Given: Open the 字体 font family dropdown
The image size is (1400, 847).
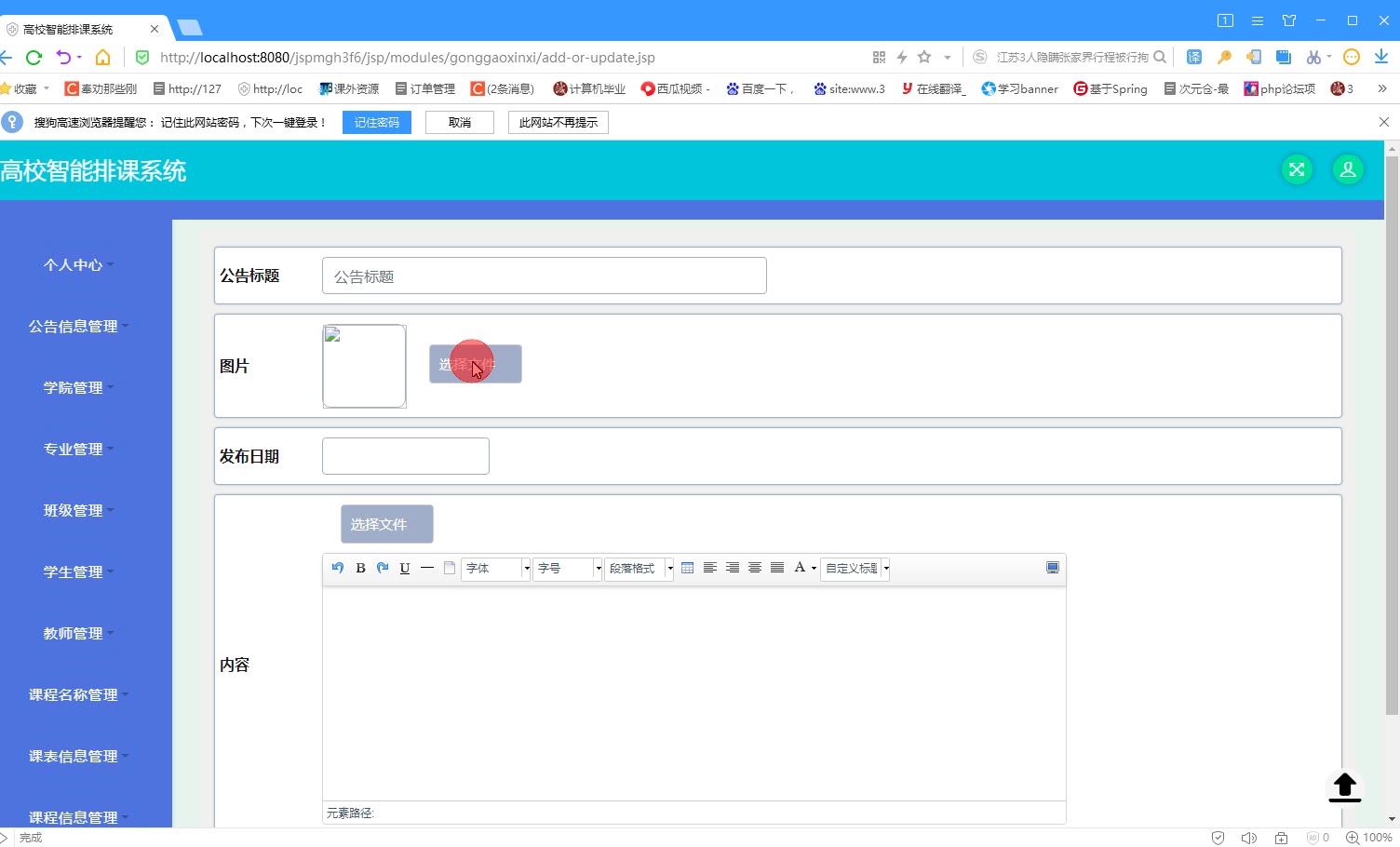Looking at the screenshot, I should pos(496,569).
